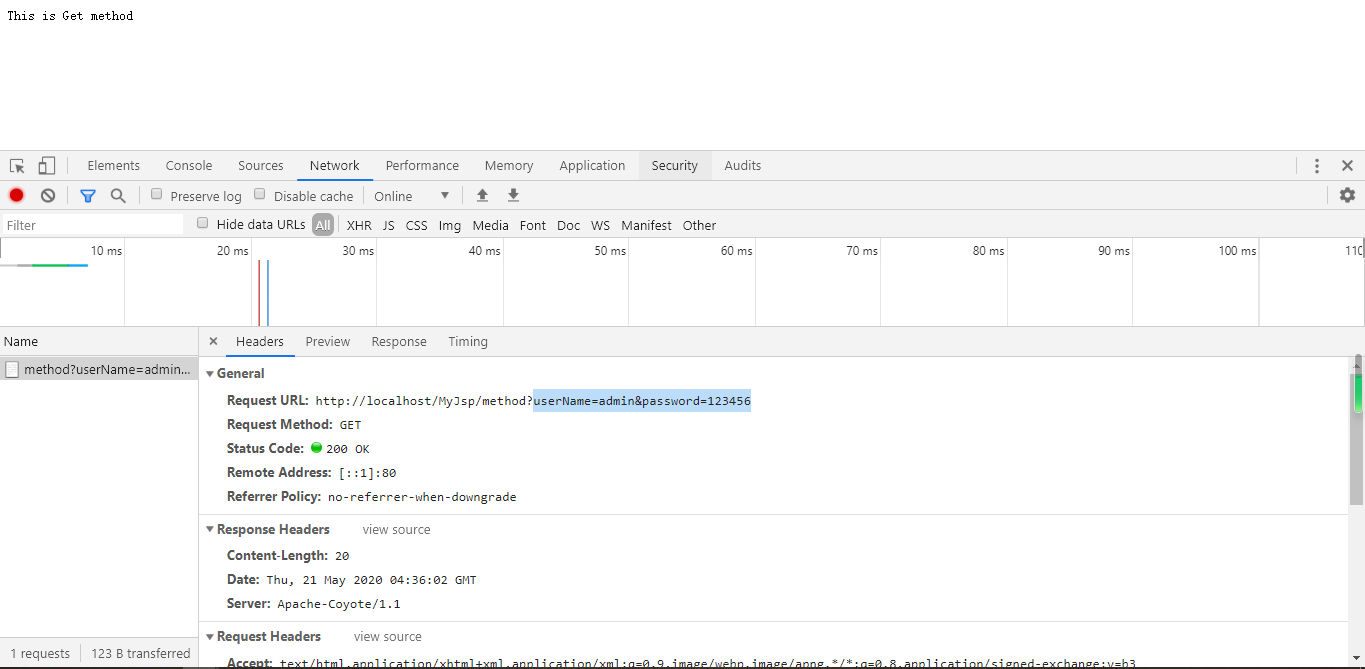Click the Name column header
This screenshot has height=669, width=1365.
tap(99, 342)
